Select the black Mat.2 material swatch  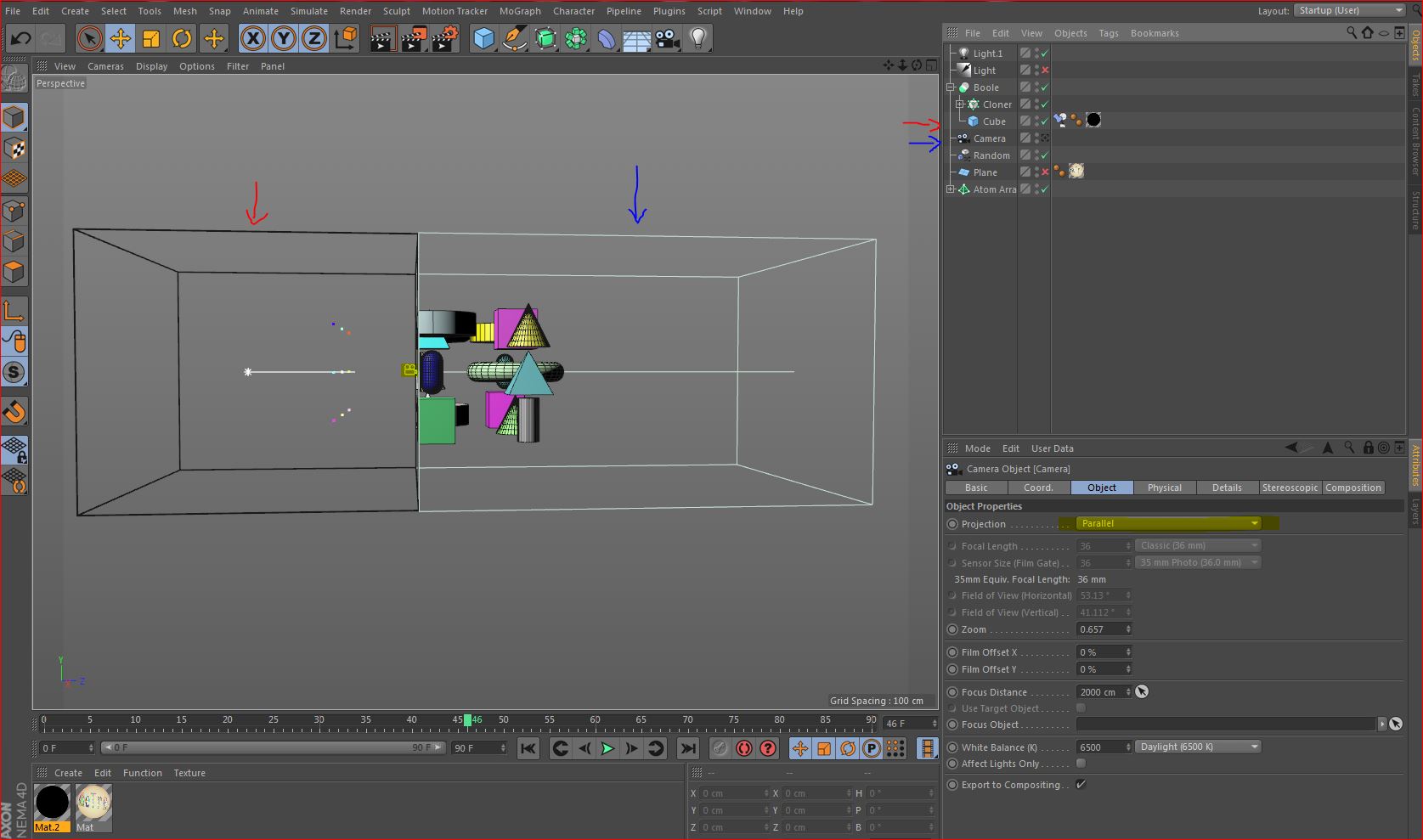coord(52,803)
